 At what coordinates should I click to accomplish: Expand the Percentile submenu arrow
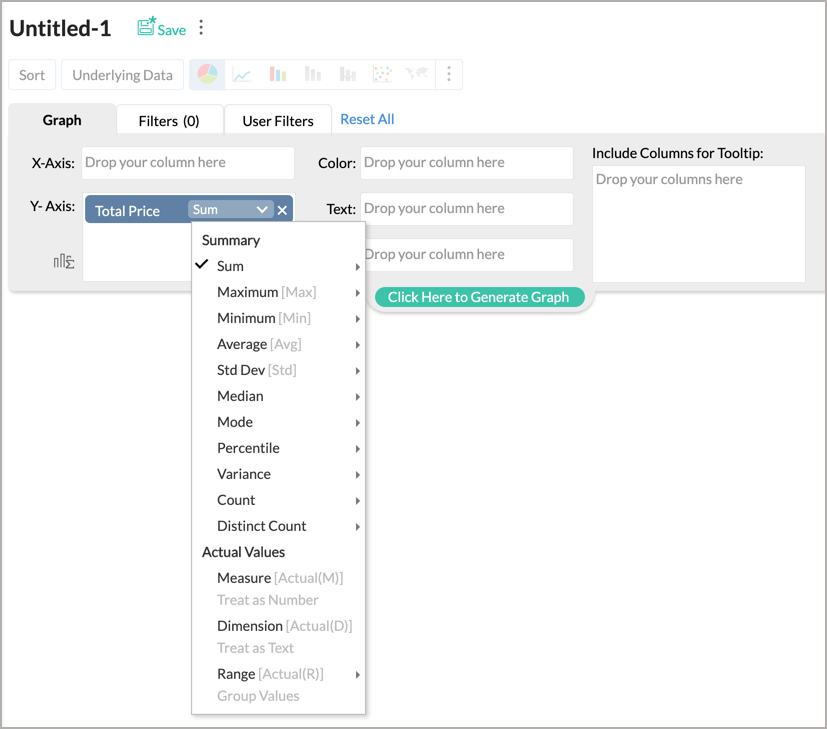pyautogui.click(x=357, y=448)
